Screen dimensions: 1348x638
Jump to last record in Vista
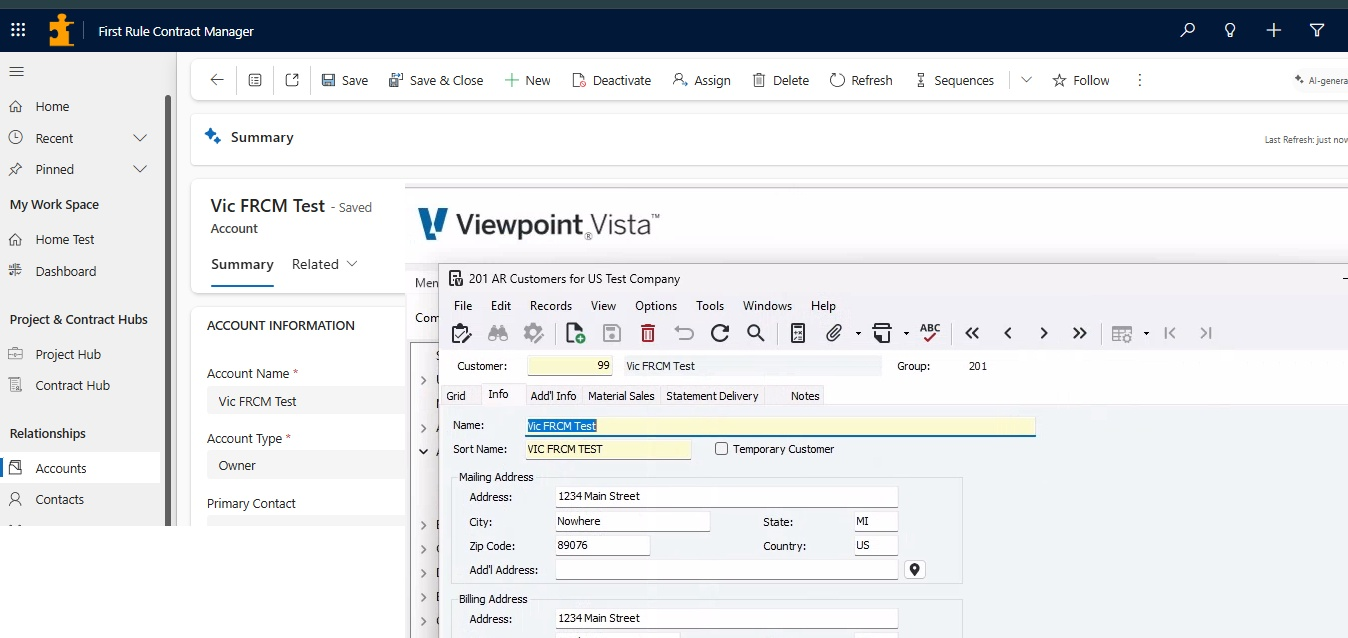[x=1080, y=333]
